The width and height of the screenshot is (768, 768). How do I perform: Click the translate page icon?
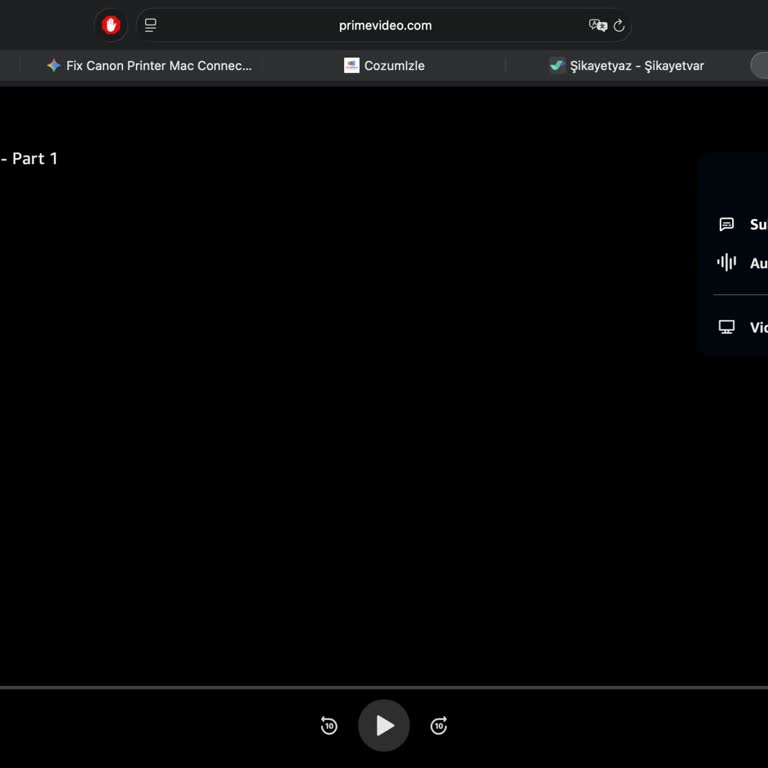click(598, 25)
